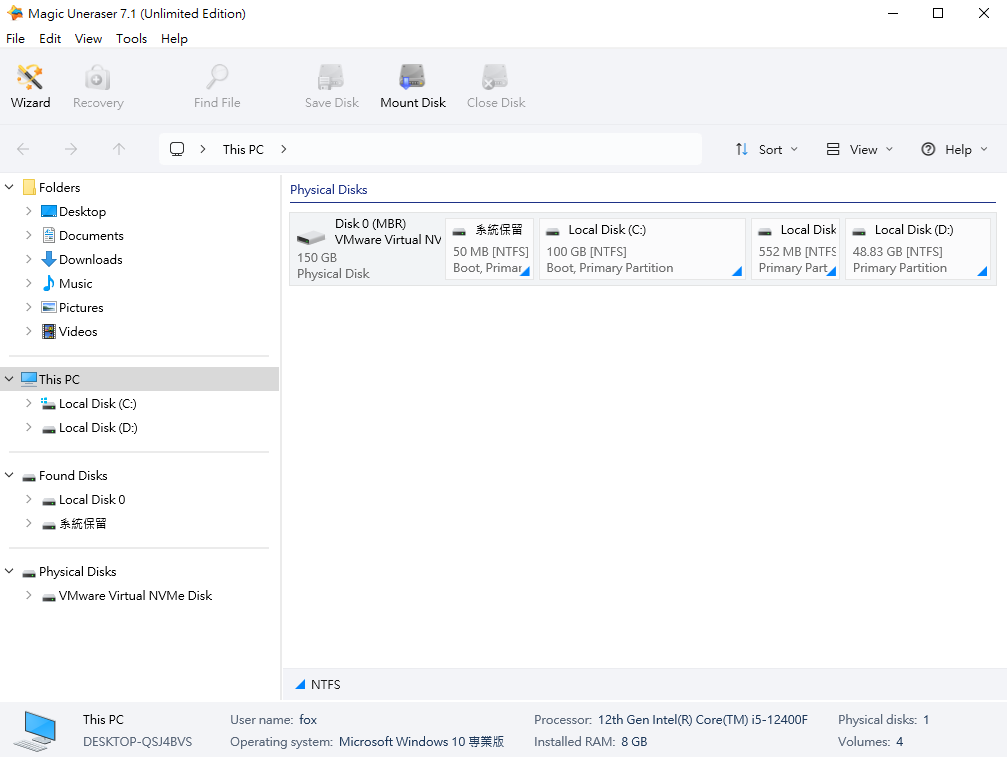Collapse the This PC tree section

tap(9, 379)
